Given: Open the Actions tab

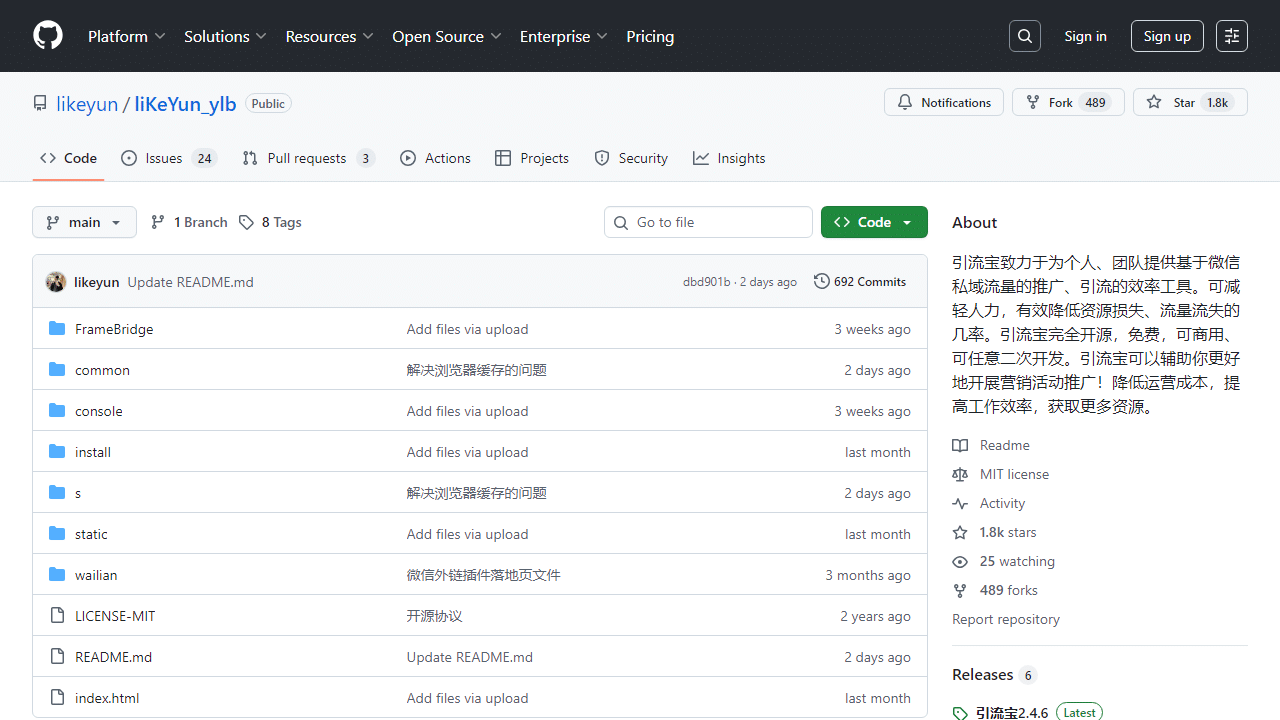Looking at the screenshot, I should pyautogui.click(x=435, y=158).
